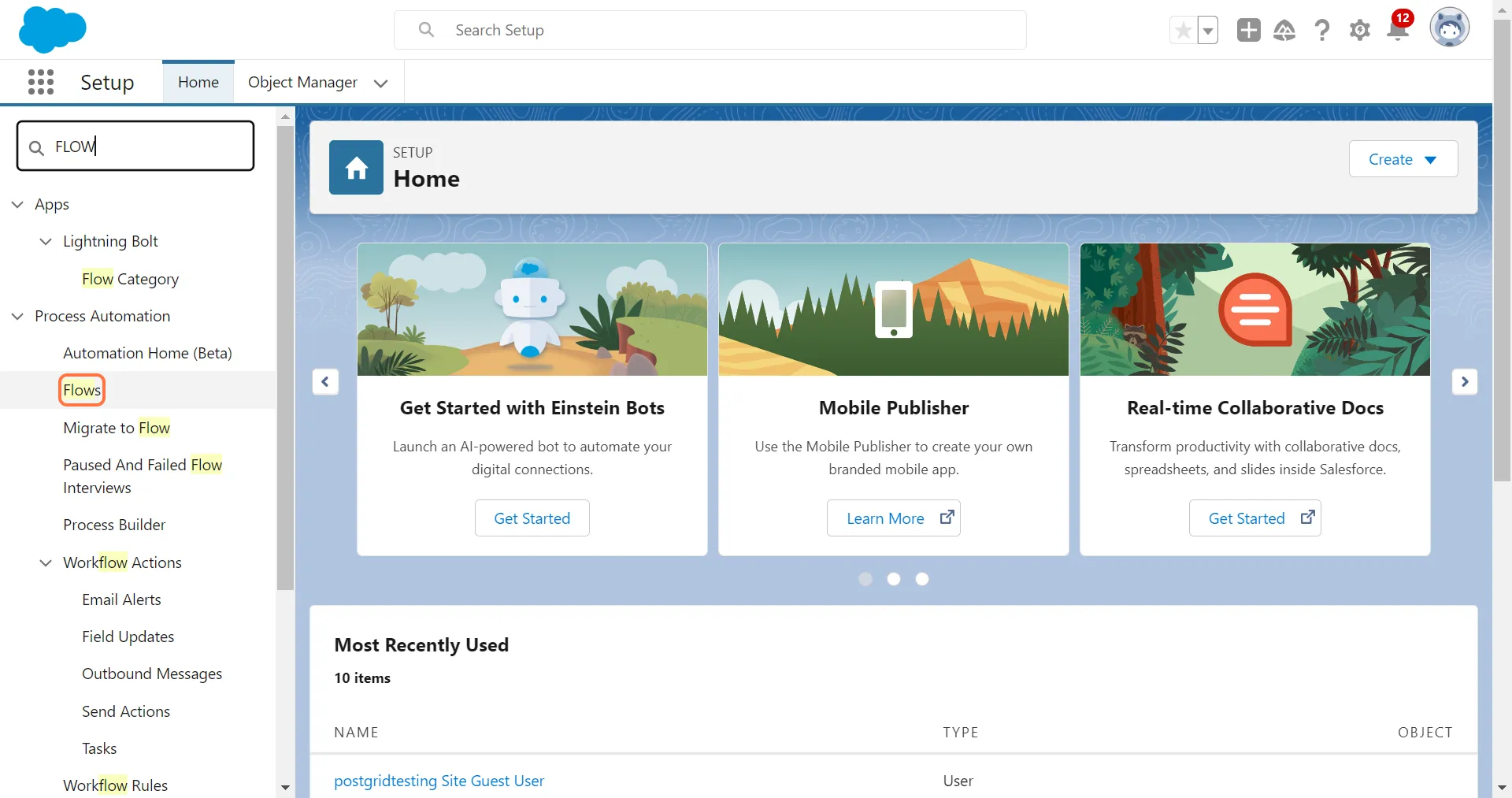Switch to the Object Manager tab
Screen dimensions: 1512x798
pyautogui.click(x=302, y=82)
